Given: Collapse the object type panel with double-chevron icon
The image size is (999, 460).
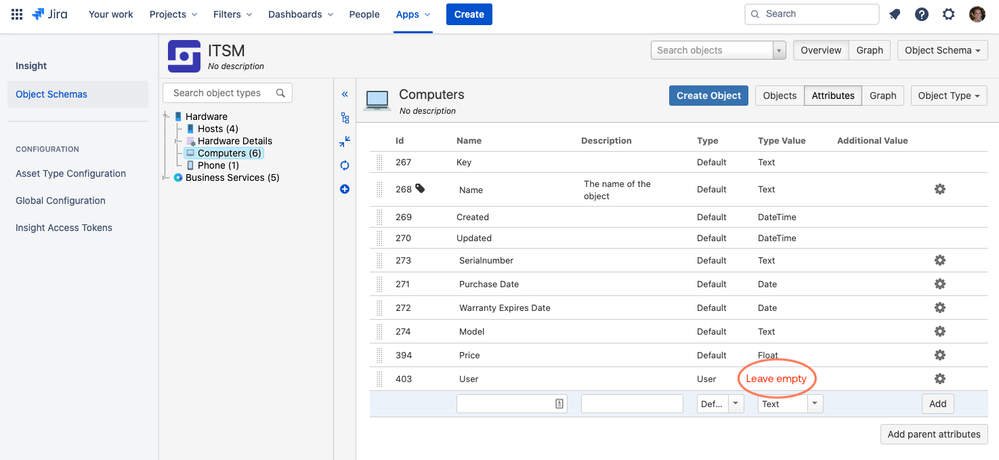Looking at the screenshot, I should point(345,94).
